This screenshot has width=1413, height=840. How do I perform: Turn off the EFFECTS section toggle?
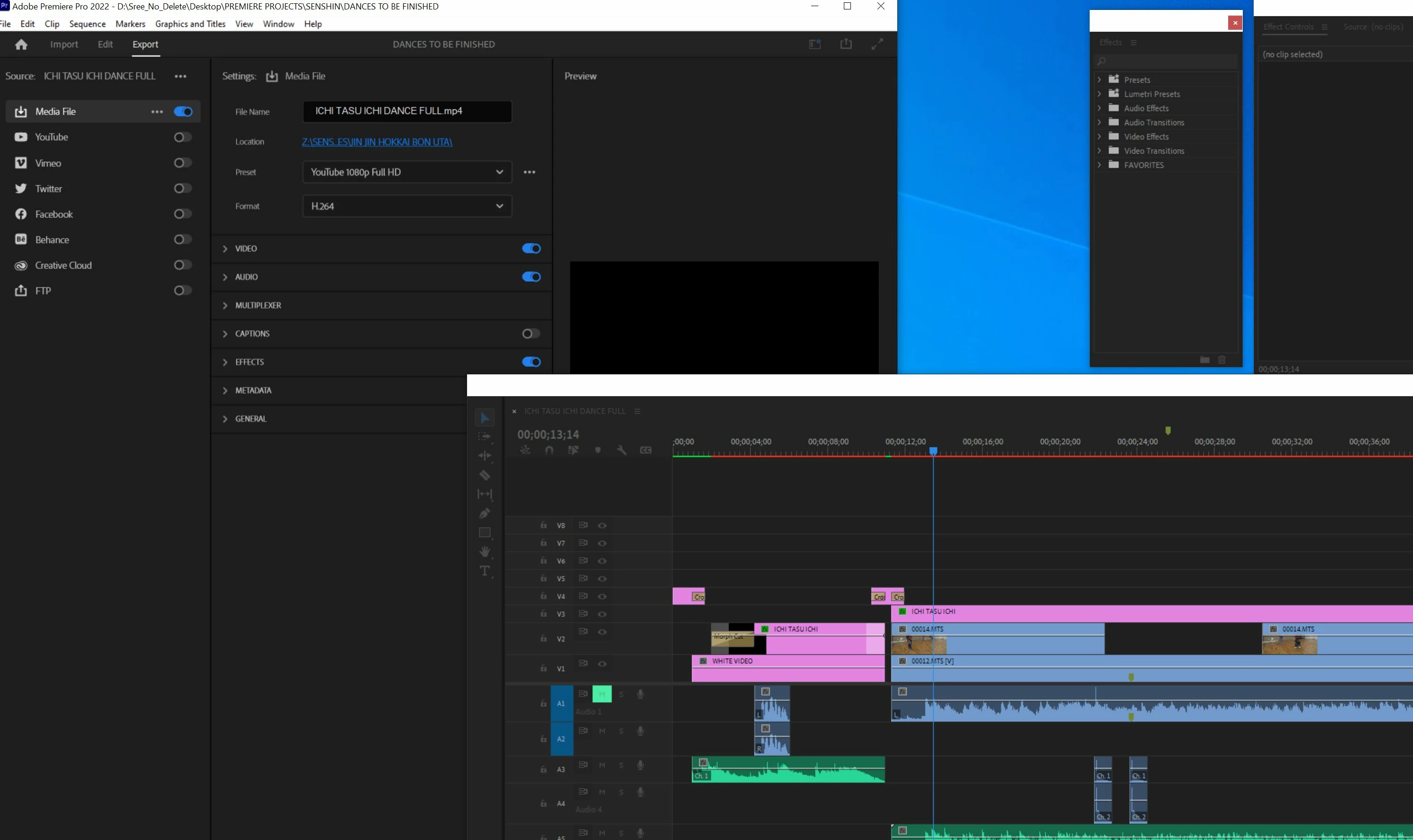click(531, 362)
